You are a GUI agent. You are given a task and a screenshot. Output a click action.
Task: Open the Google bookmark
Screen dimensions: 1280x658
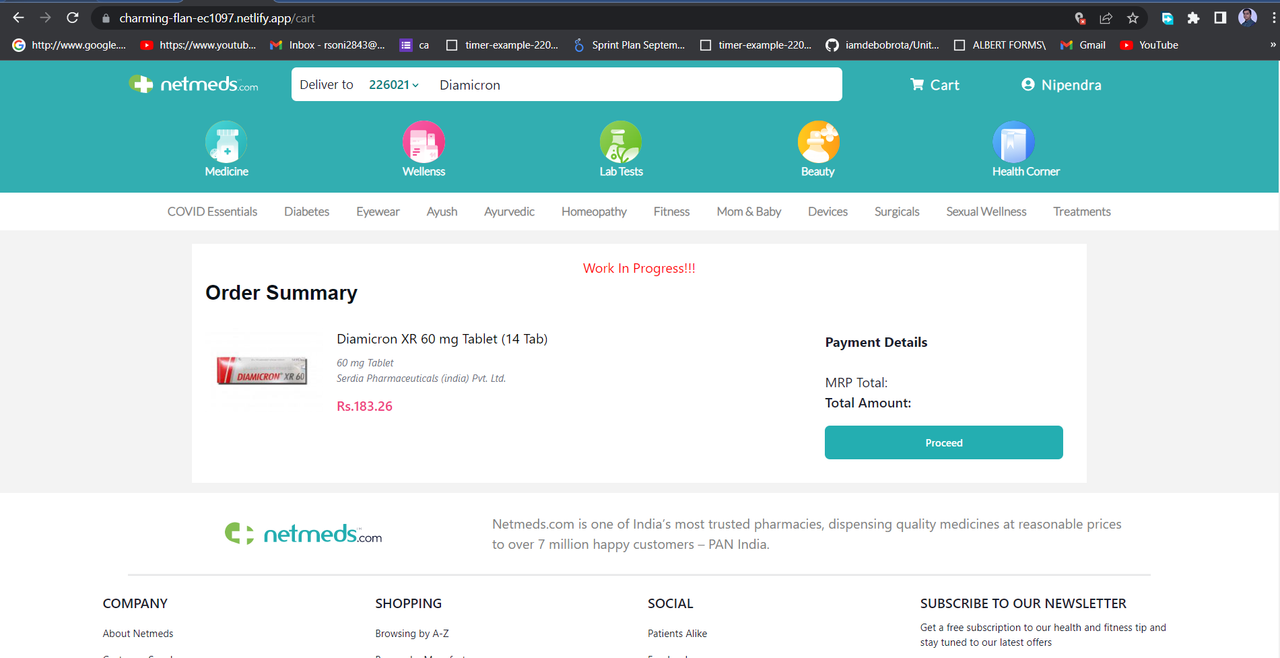69,45
